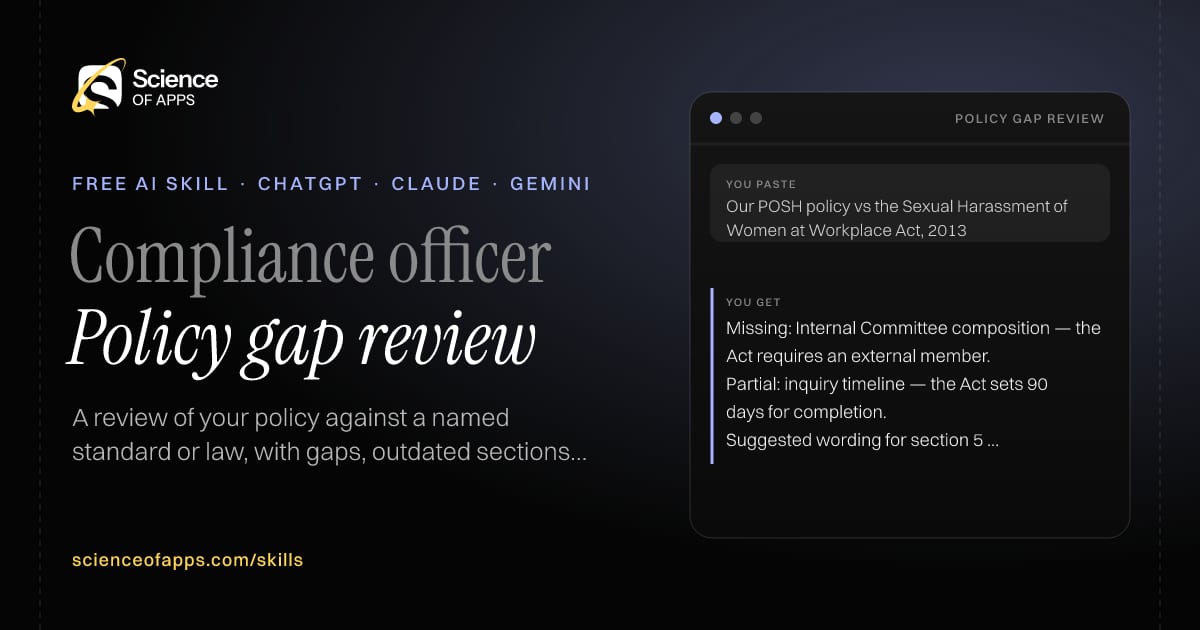Open the scienceofapps.com/skills link
This screenshot has height=630, width=1200.
point(188,560)
